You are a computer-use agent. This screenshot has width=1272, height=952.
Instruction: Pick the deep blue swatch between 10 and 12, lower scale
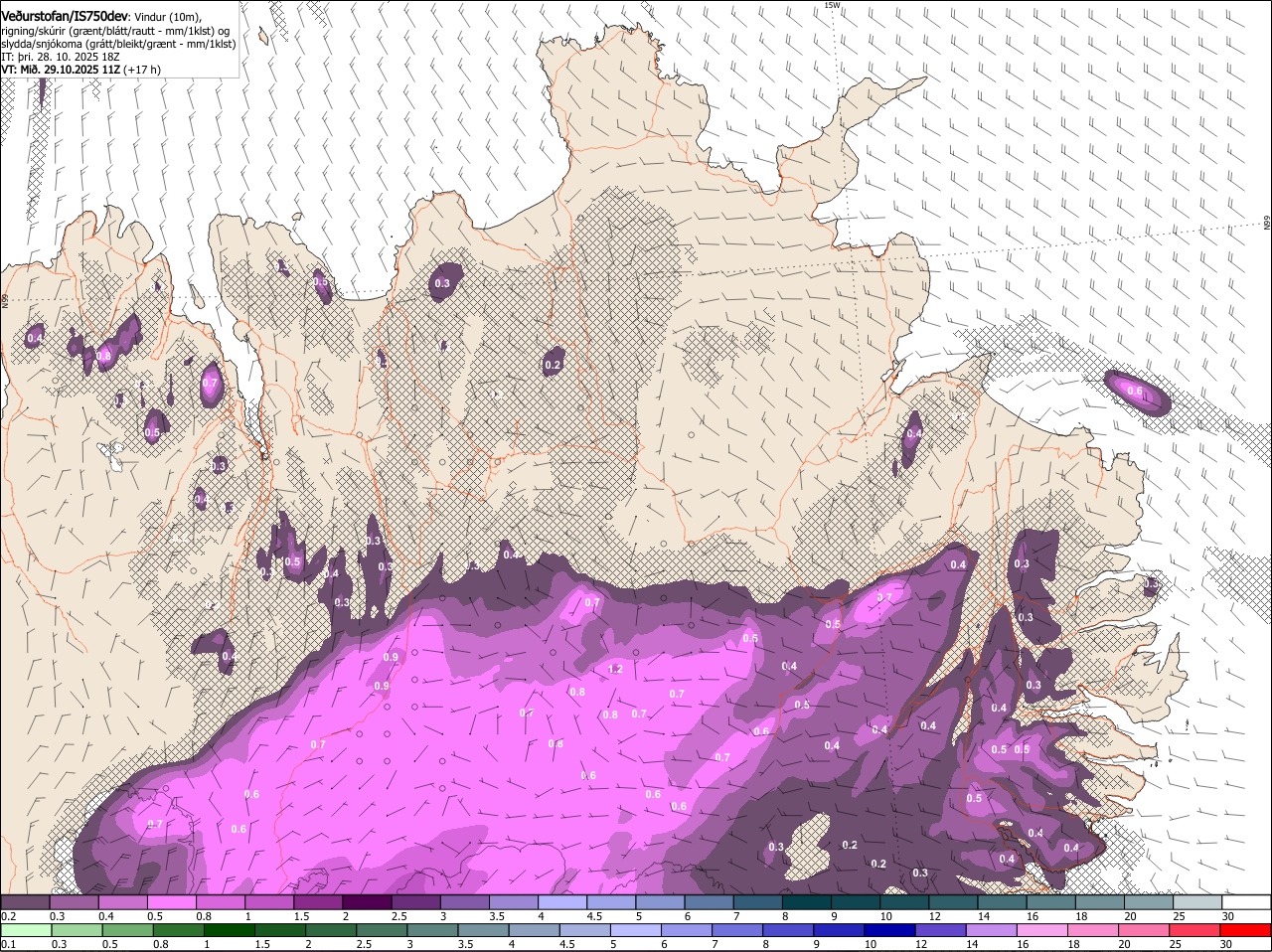[891, 930]
